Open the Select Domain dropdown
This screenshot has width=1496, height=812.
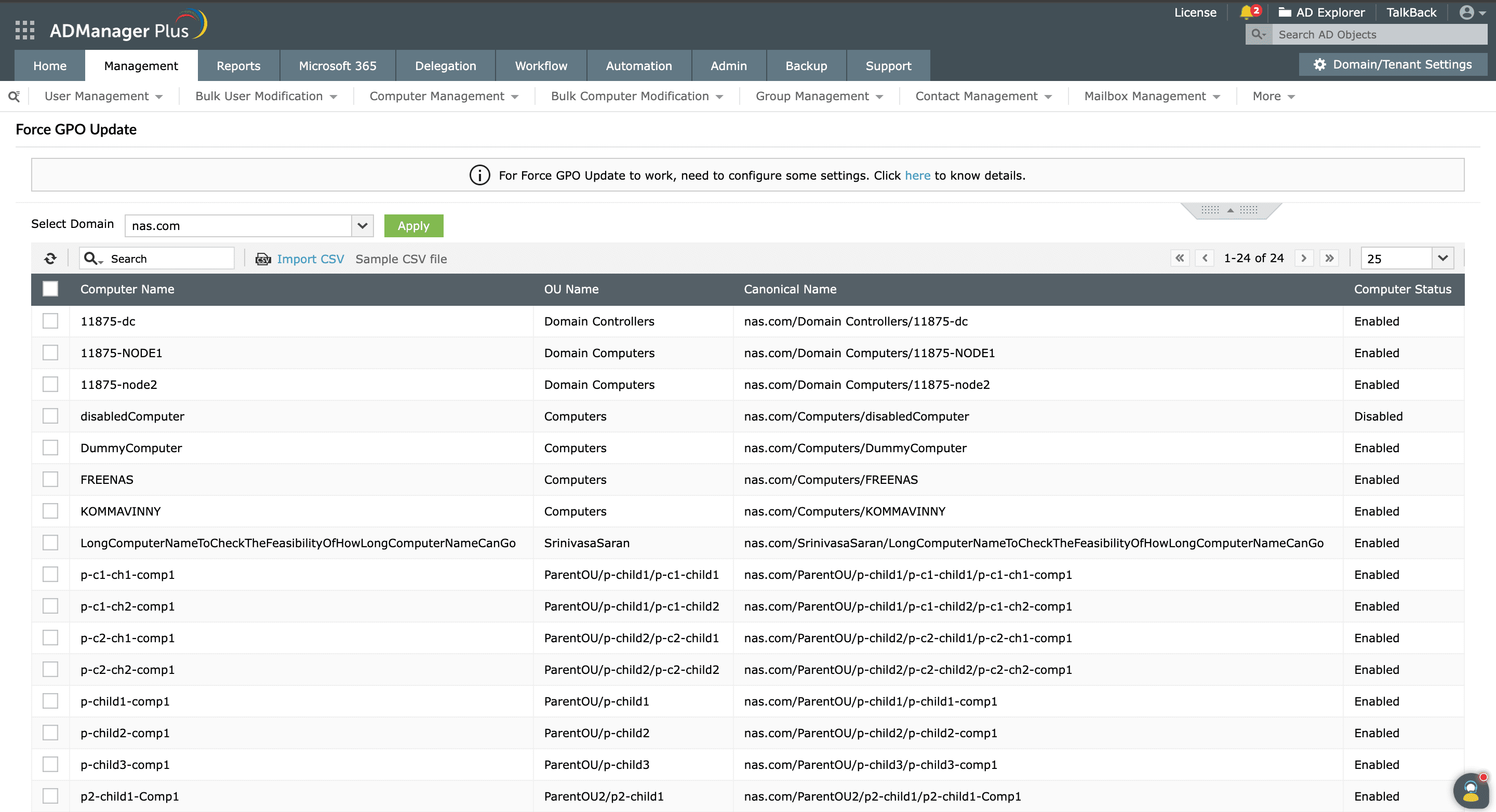(361, 226)
